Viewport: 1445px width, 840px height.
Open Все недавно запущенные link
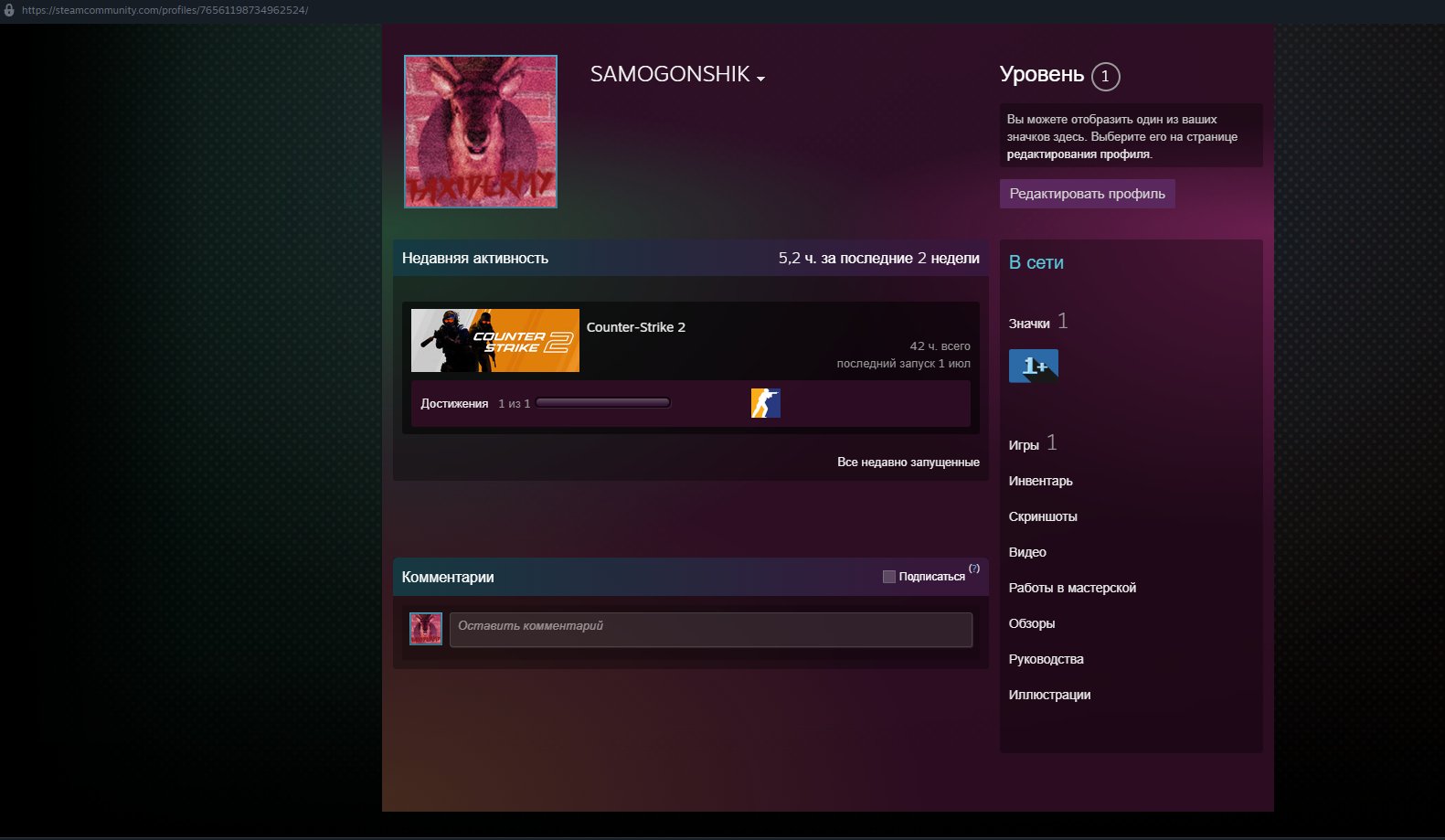908,463
